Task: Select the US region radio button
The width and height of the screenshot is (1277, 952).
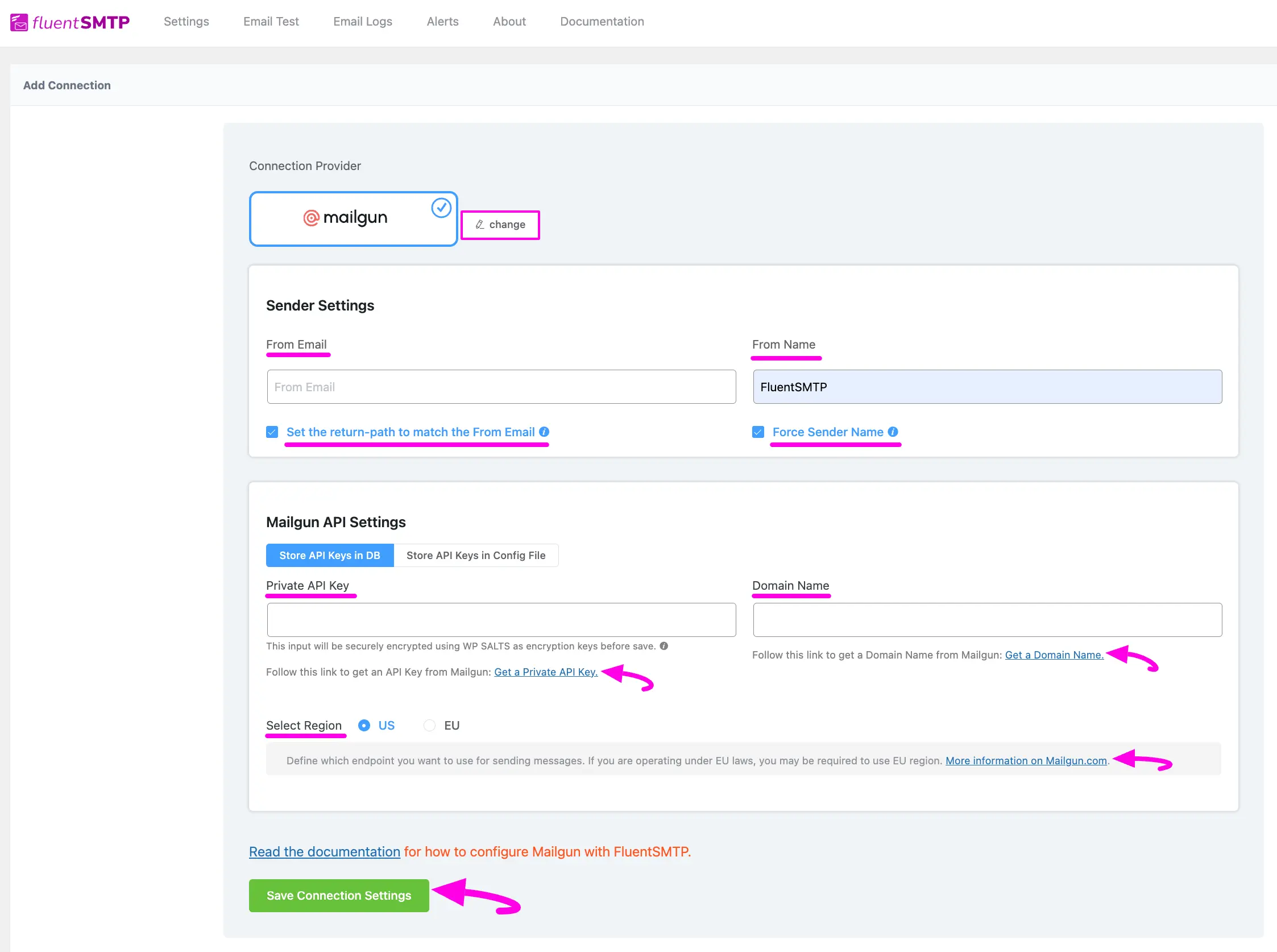Action: pos(364,726)
